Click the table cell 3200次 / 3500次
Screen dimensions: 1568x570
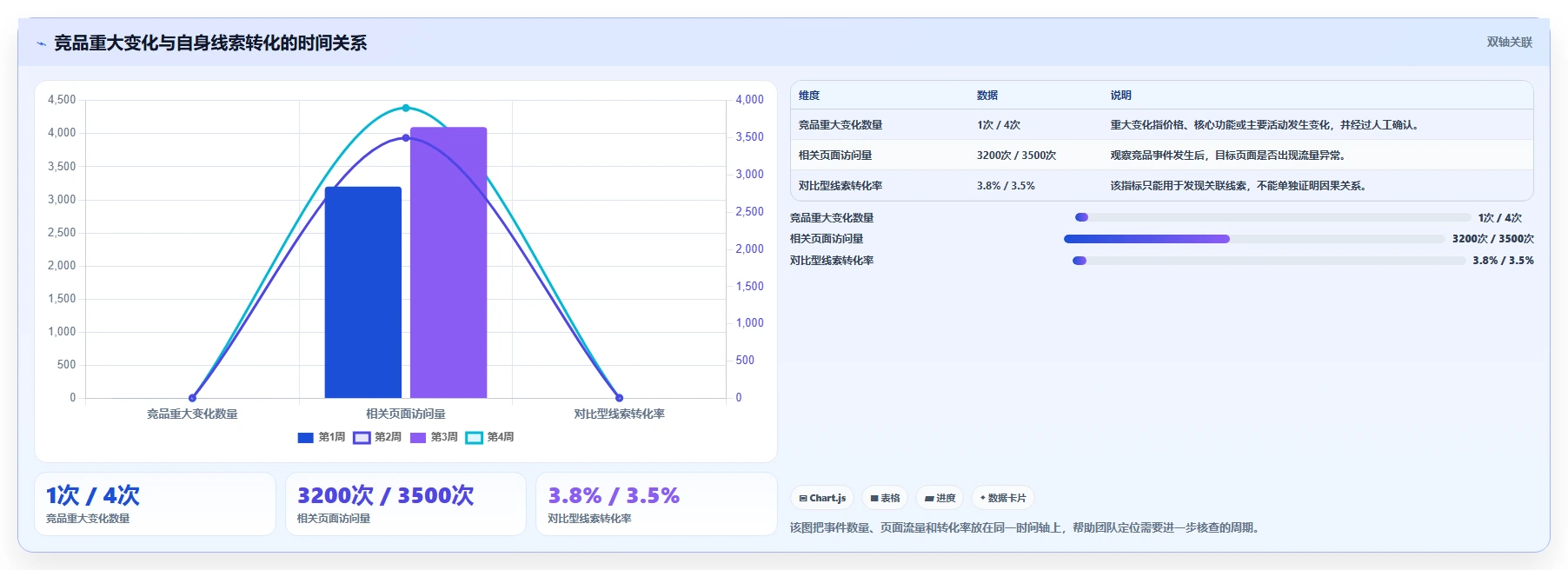(1016, 156)
